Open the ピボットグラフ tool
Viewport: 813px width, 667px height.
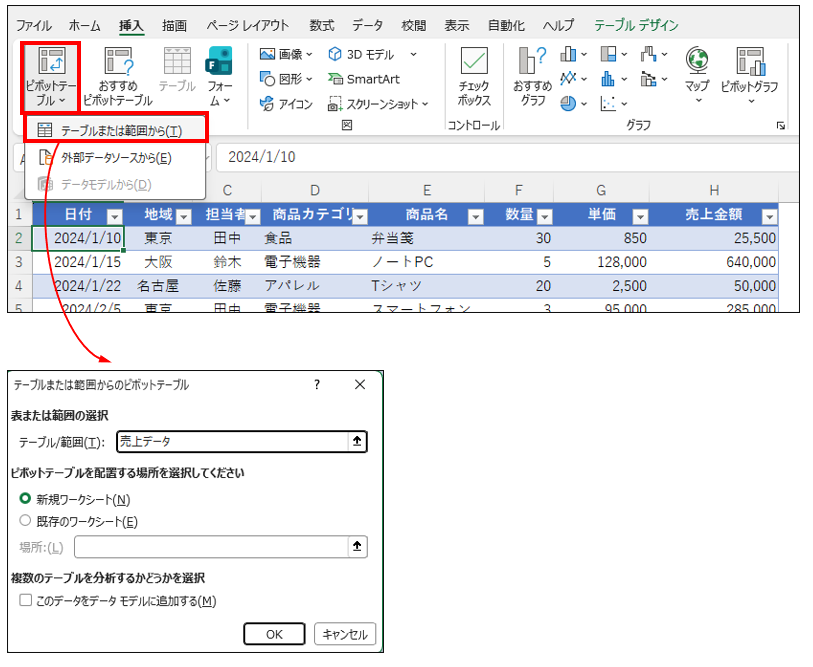pyautogui.click(x=749, y=72)
